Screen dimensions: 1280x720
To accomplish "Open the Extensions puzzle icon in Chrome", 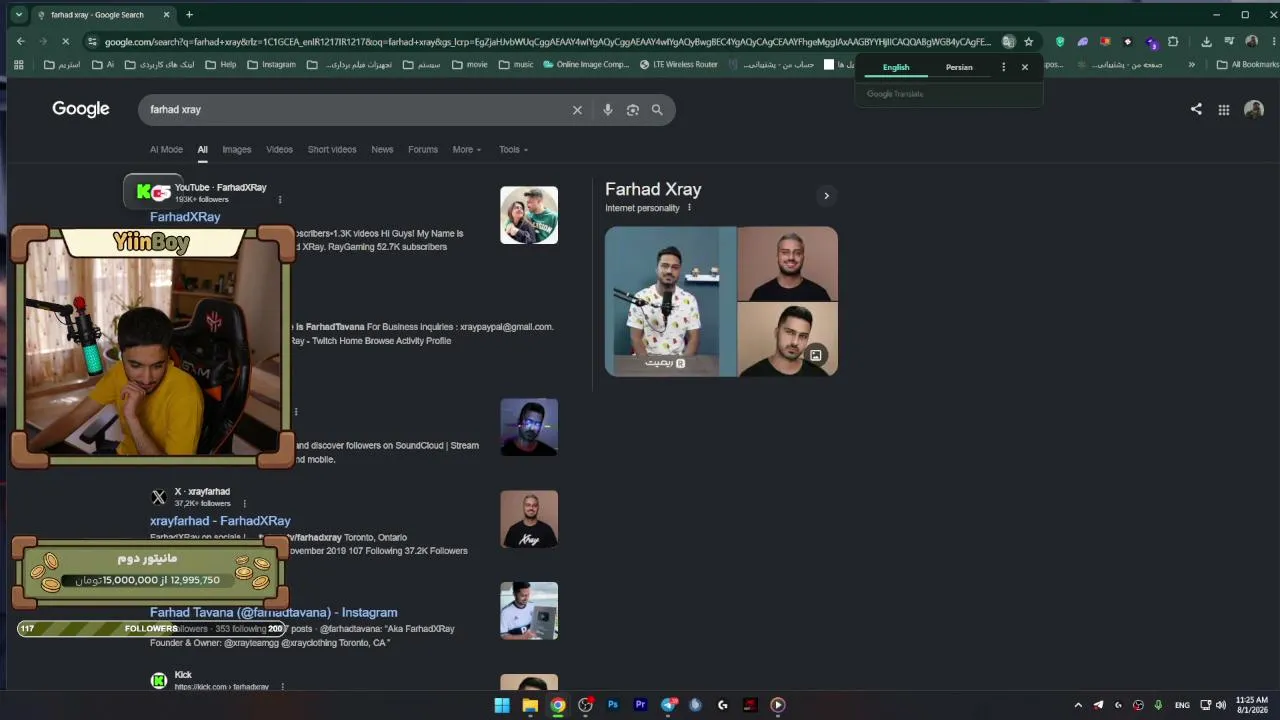I will [x=1173, y=42].
